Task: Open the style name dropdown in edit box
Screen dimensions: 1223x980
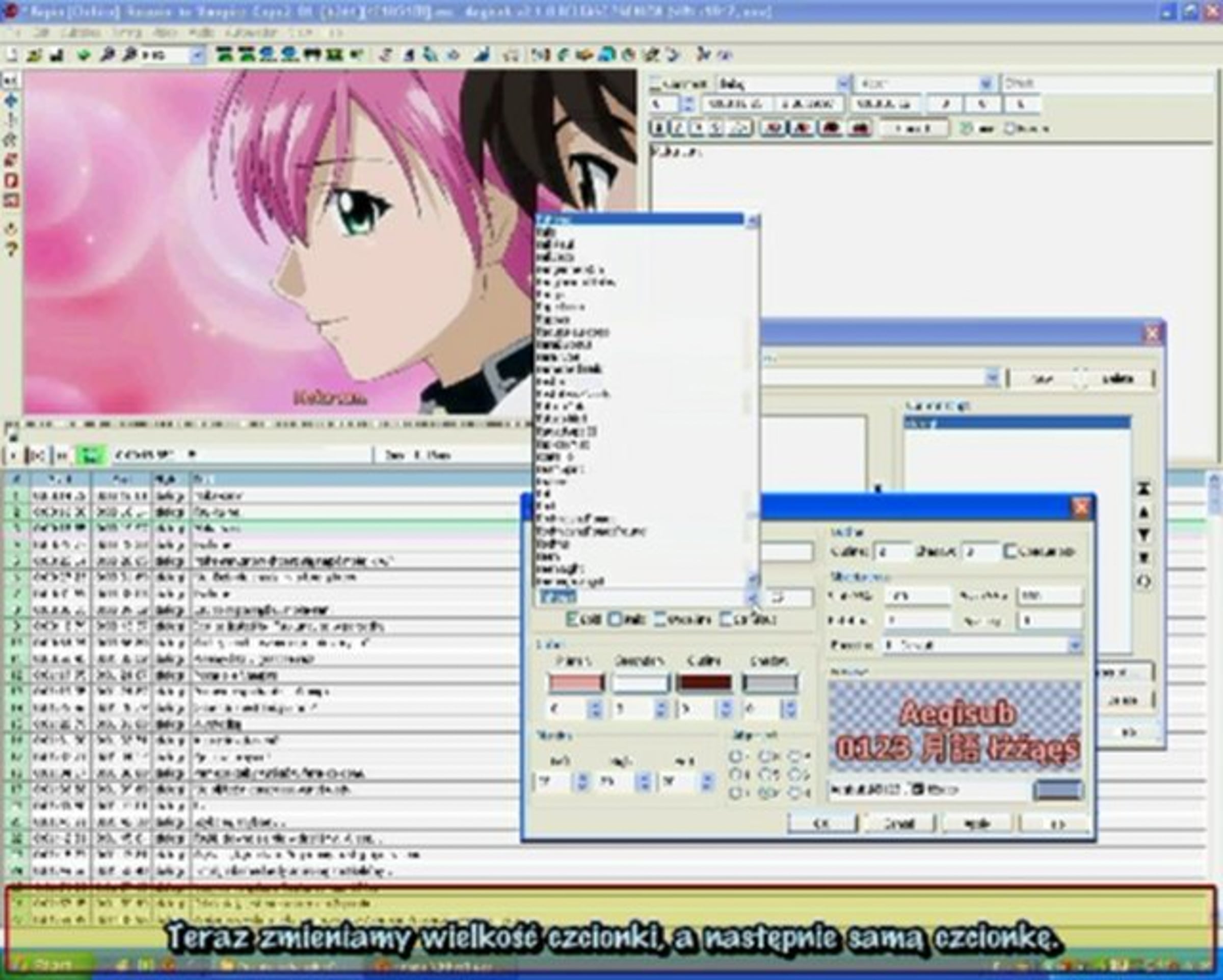Action: click(x=843, y=84)
